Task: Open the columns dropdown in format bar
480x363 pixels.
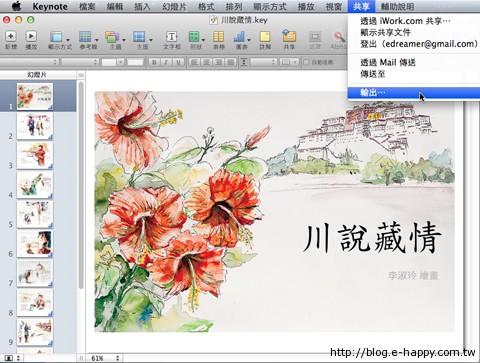Action: (289, 62)
